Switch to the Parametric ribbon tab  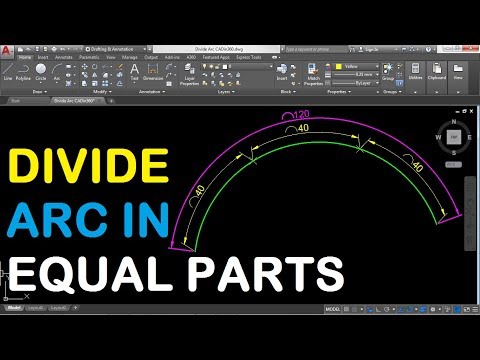pos(89,57)
